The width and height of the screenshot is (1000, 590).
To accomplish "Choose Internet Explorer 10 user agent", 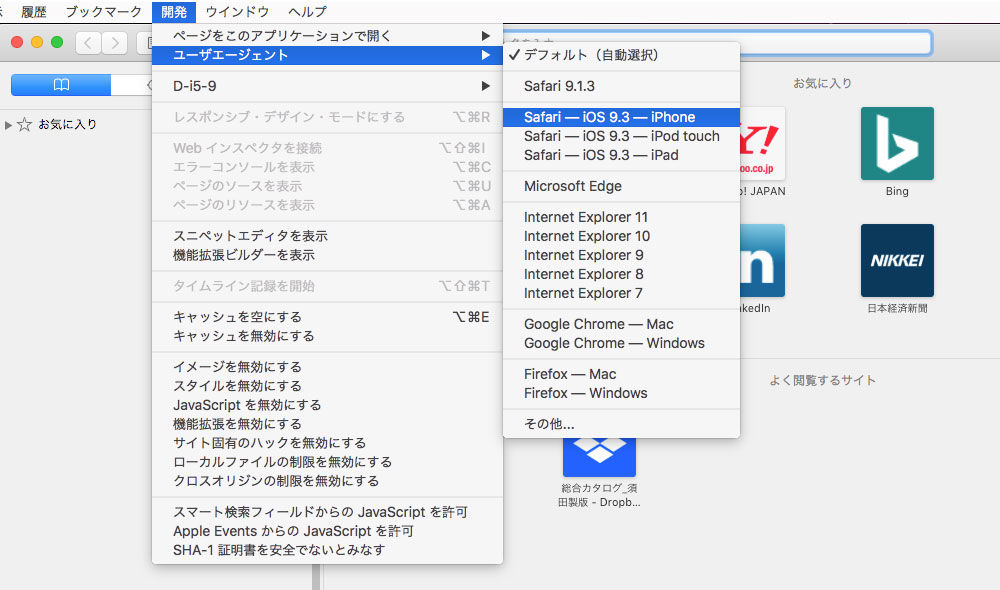I will [x=621, y=236].
